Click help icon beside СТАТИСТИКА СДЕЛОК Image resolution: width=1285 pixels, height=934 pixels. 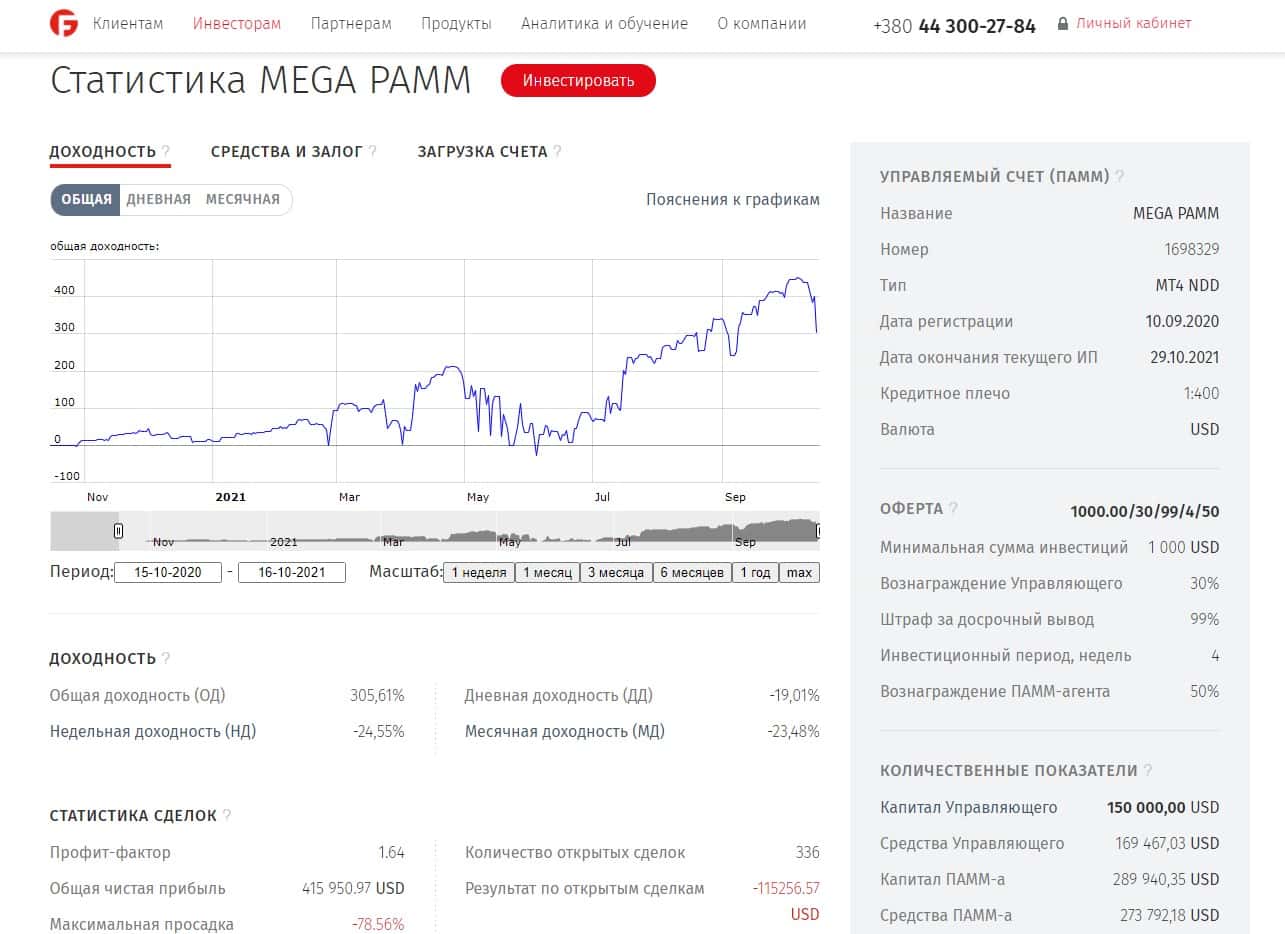pyautogui.click(x=227, y=816)
